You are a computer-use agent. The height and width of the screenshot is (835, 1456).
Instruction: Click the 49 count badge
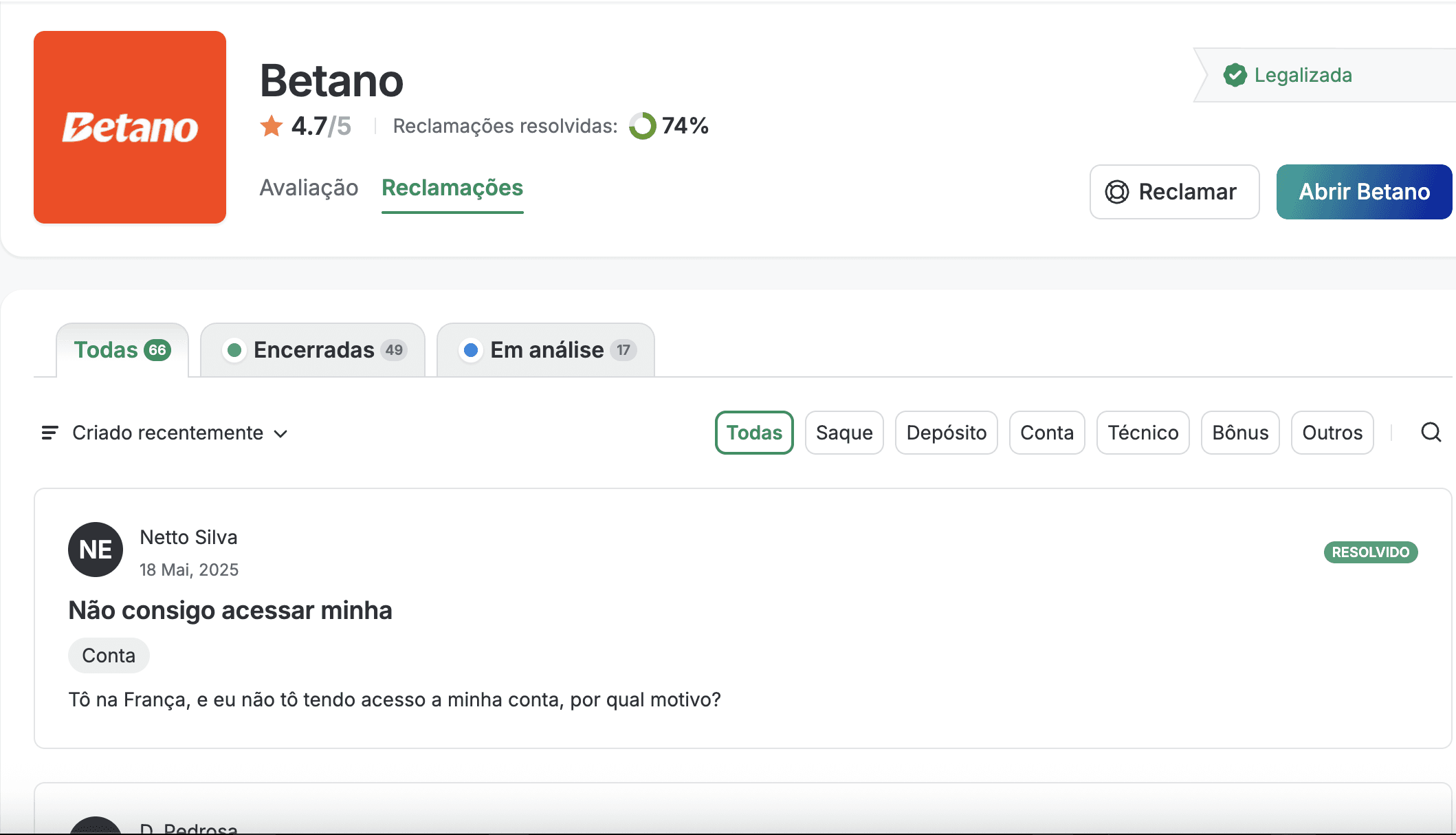point(394,350)
